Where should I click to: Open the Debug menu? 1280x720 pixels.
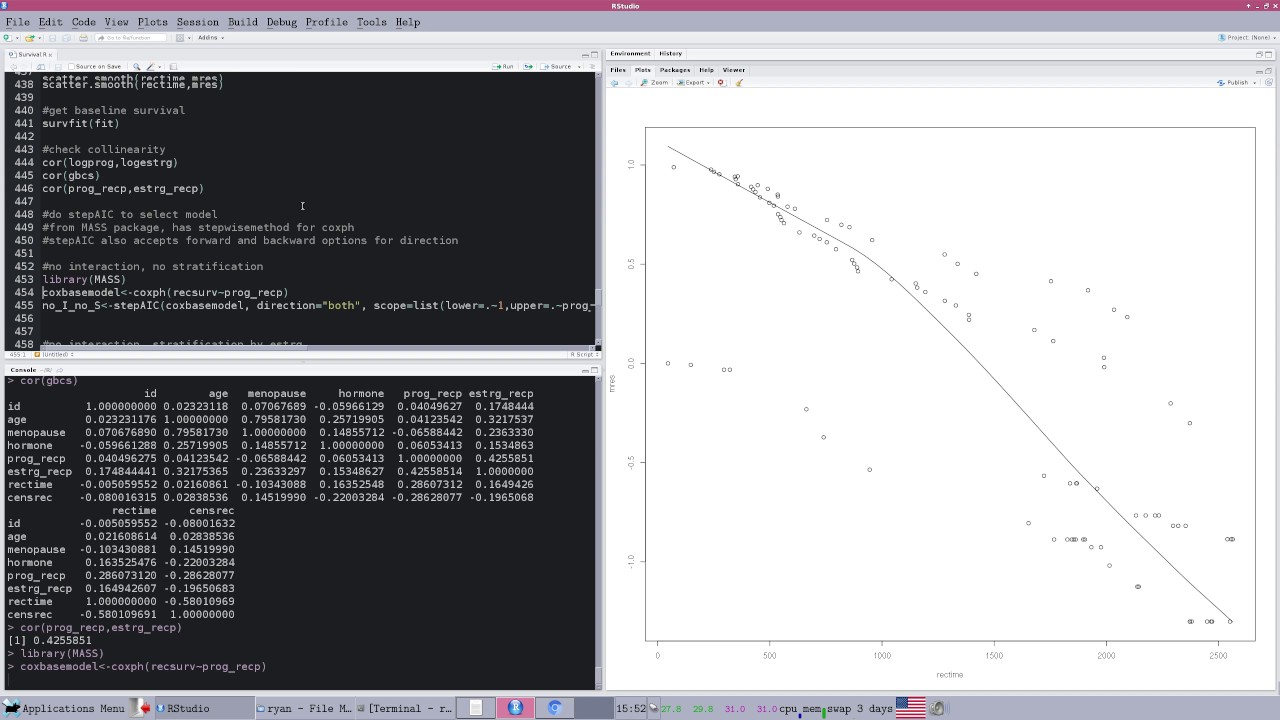tap(282, 22)
